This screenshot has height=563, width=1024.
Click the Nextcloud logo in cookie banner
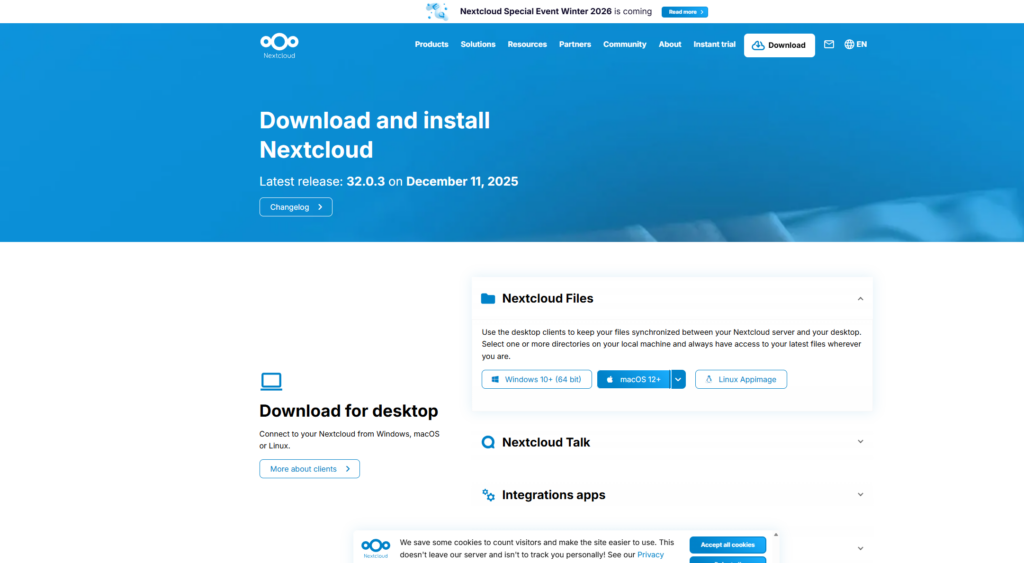376,547
